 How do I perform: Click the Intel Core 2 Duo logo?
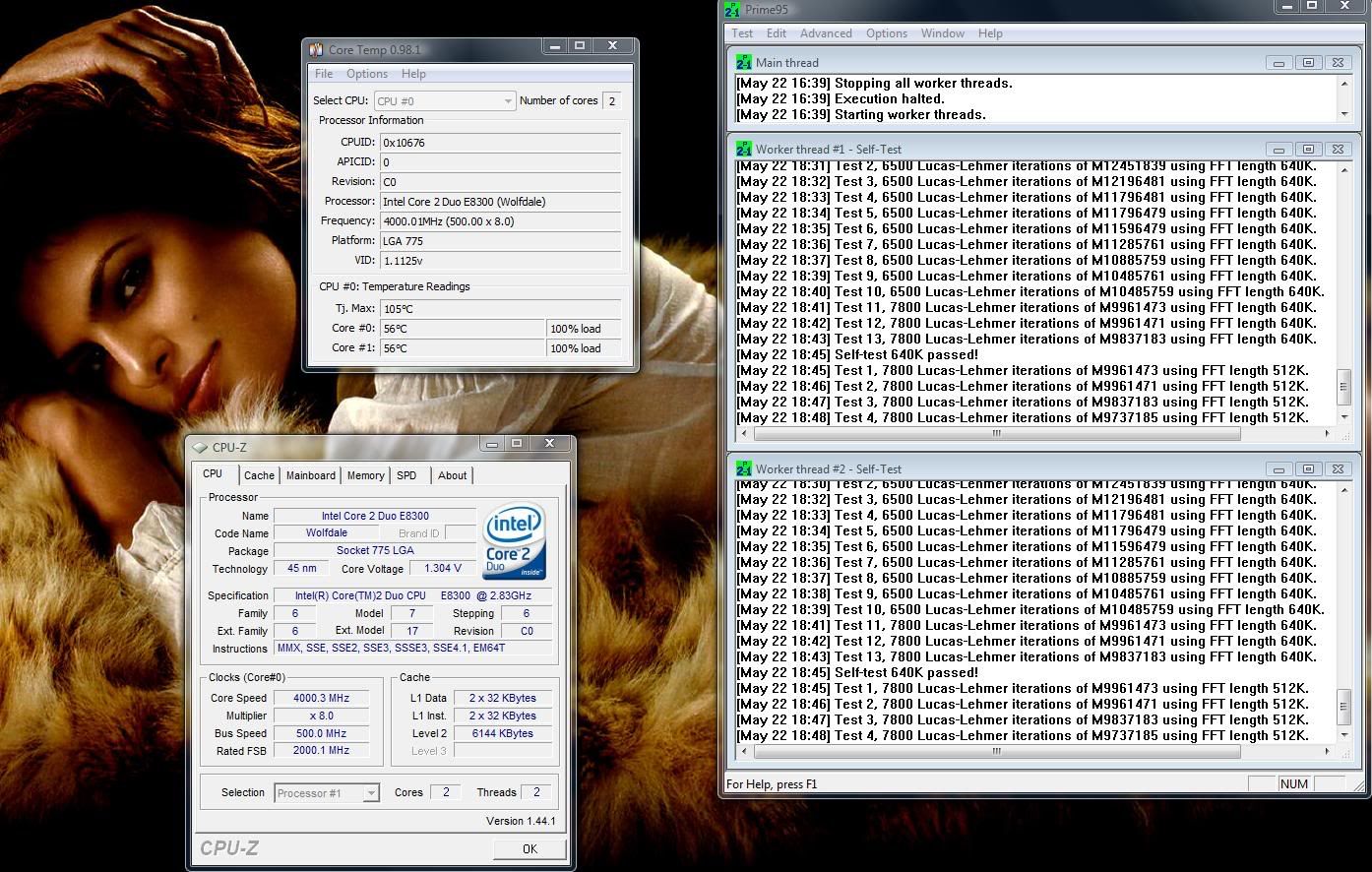pos(515,543)
